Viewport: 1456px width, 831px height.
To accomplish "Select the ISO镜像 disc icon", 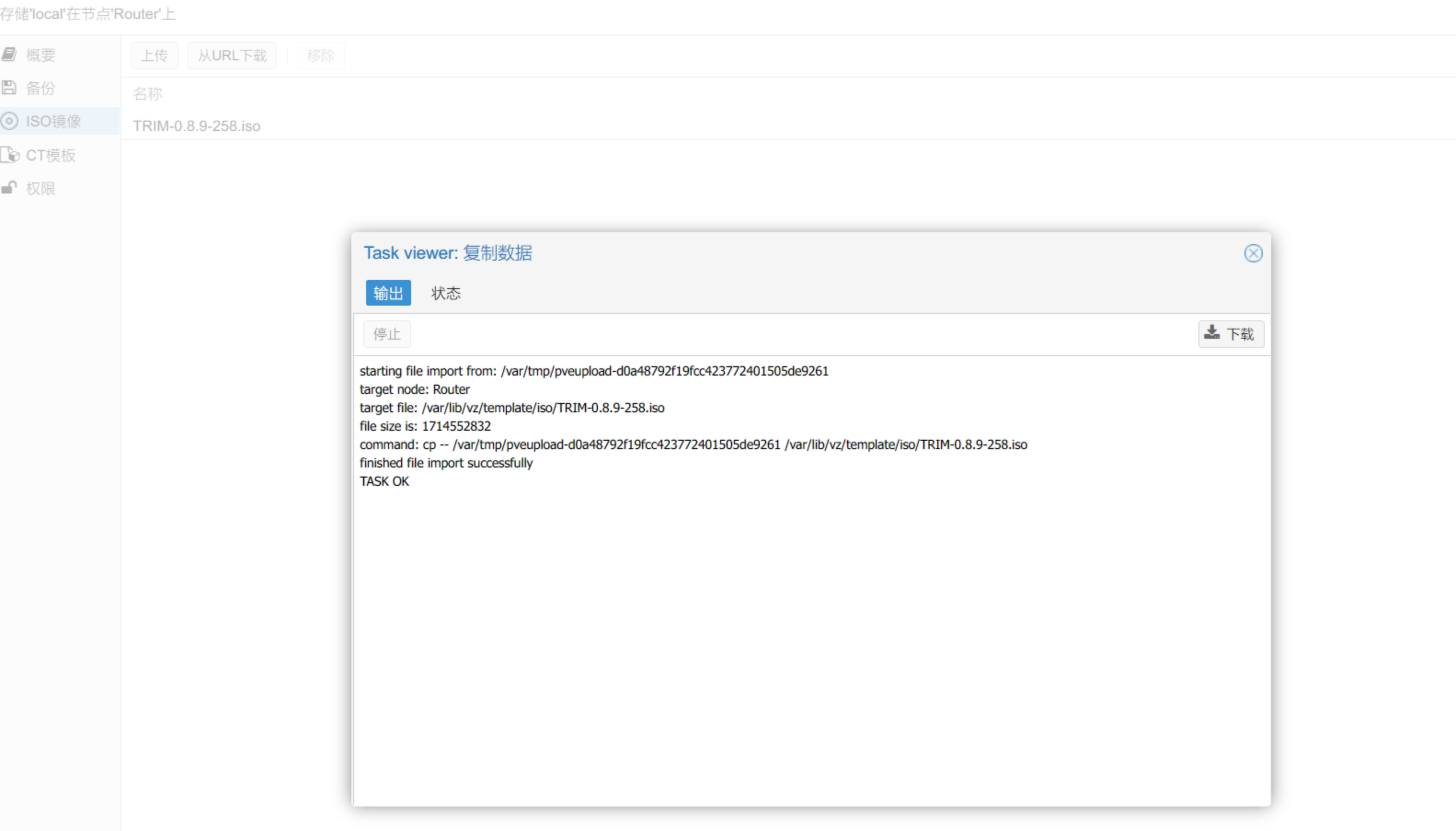I will click(9, 121).
